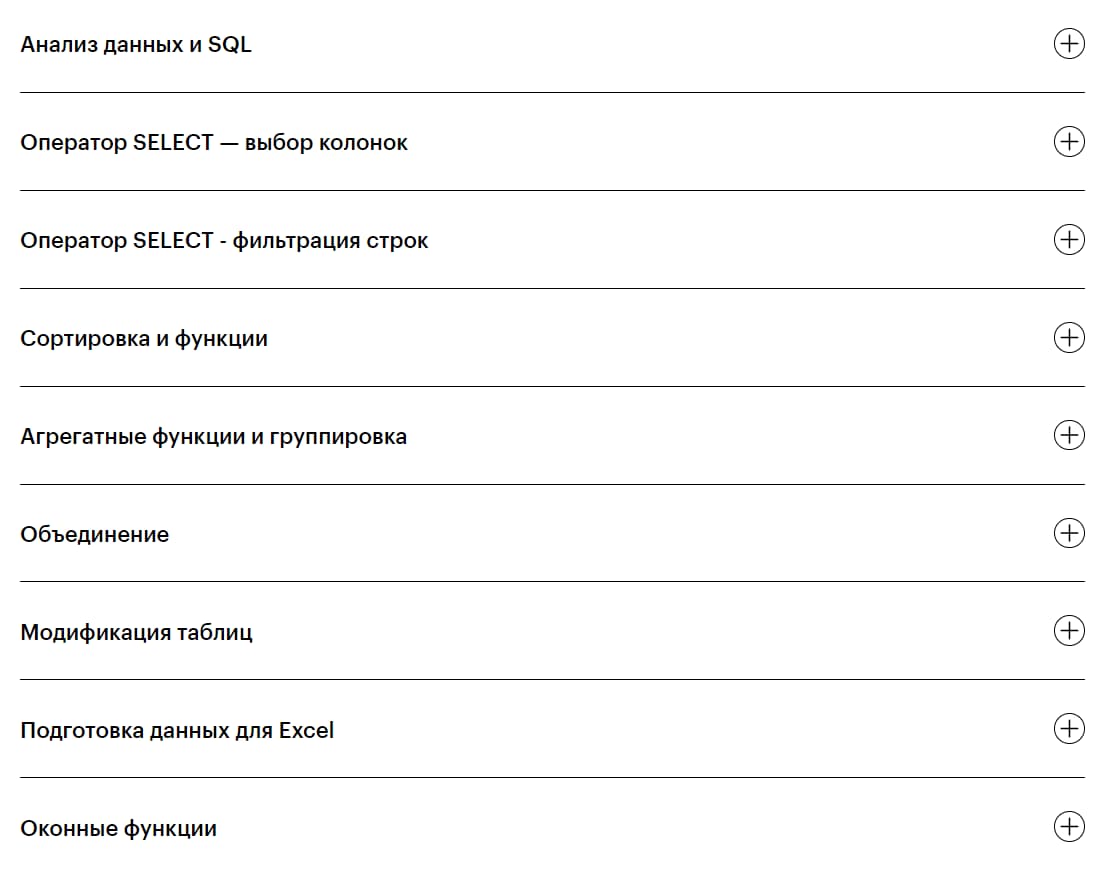Click plus icon next to Объединение

click(x=1069, y=533)
